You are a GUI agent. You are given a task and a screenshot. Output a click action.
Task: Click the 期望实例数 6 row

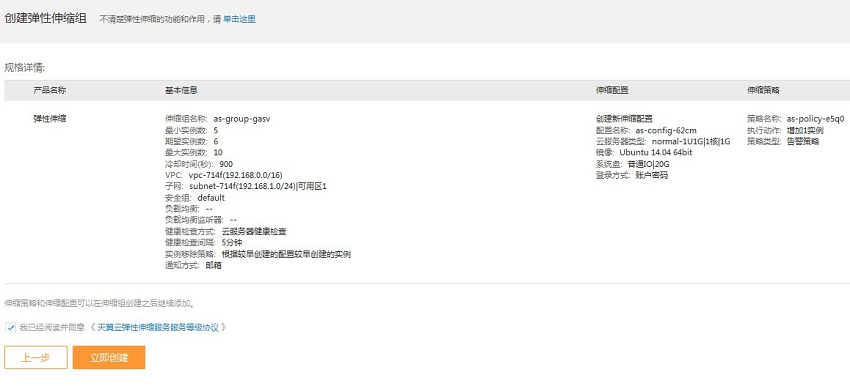click(x=192, y=141)
